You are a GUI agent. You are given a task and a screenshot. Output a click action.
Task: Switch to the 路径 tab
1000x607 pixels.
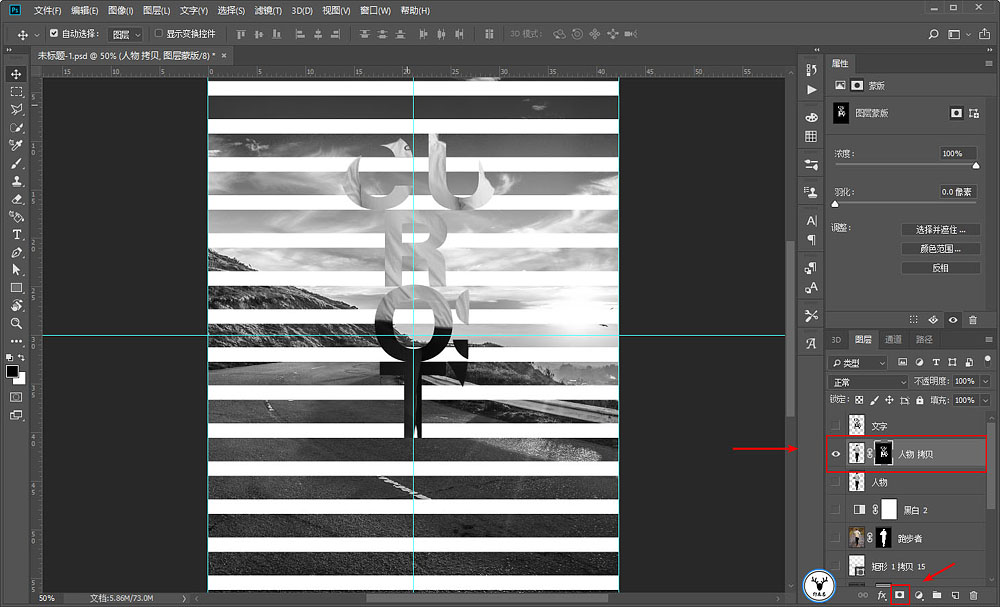pyautogui.click(x=923, y=340)
